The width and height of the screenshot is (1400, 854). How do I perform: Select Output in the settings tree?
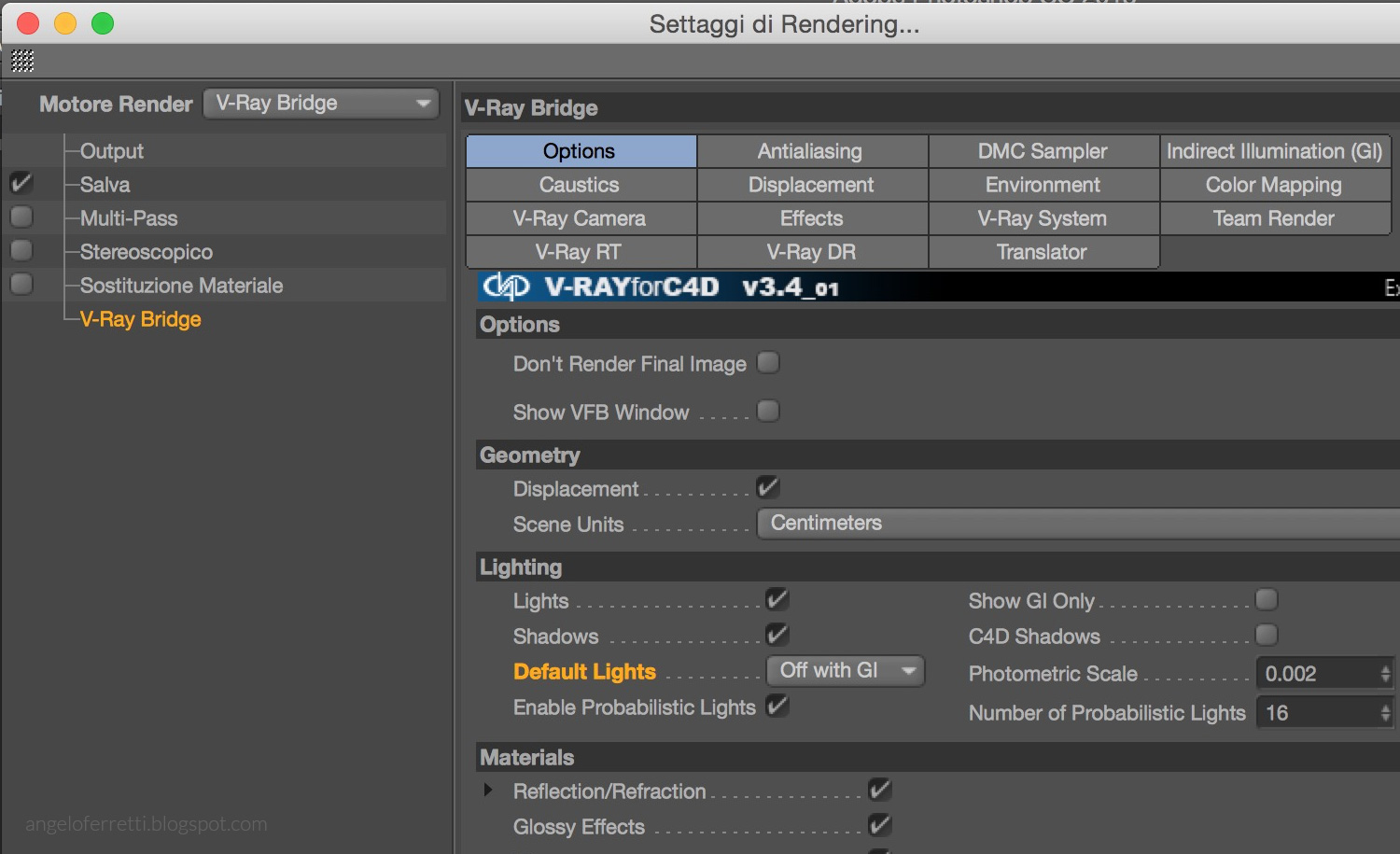click(111, 151)
